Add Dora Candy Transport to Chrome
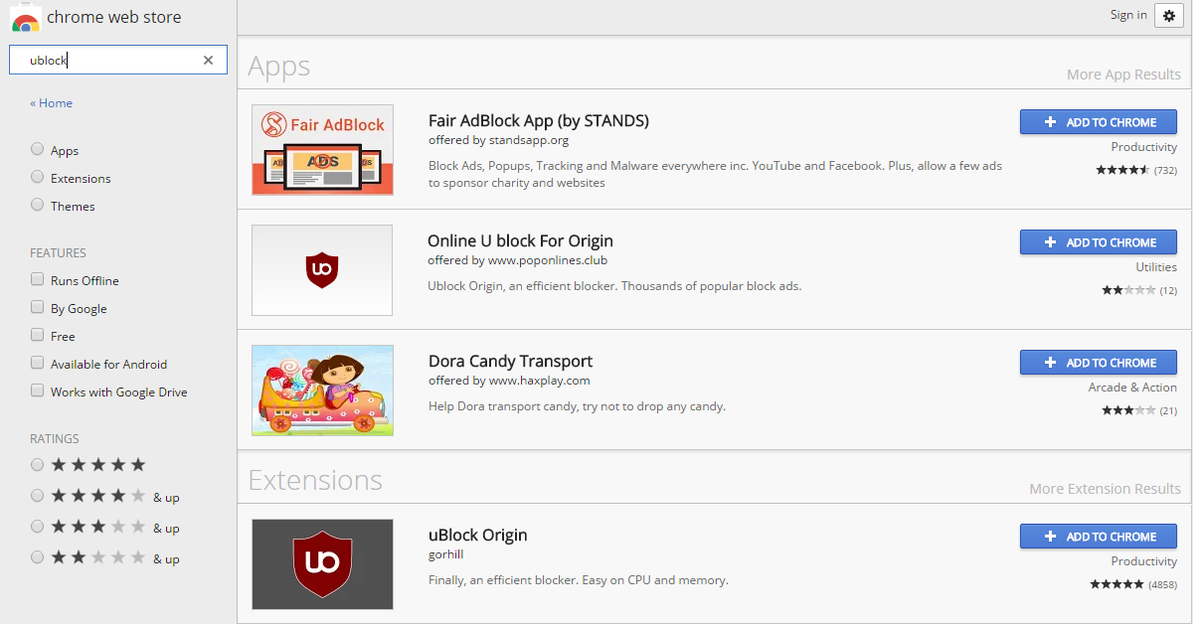The width and height of the screenshot is (1200, 624). [x=1099, y=362]
